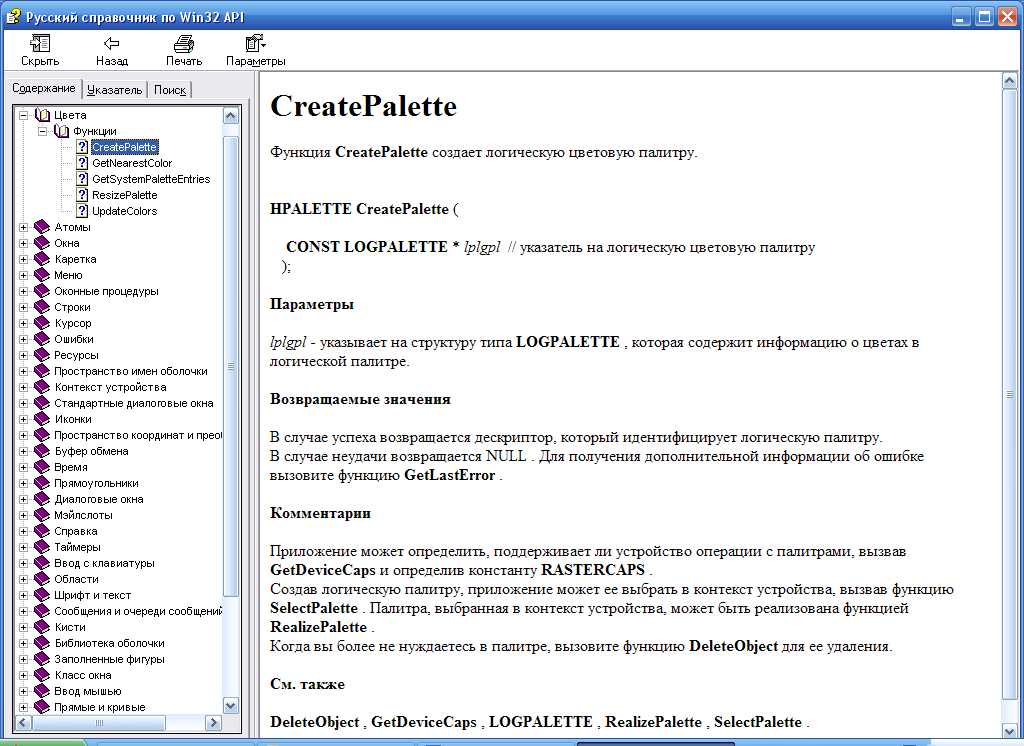Click the open book icon beside Цвета

(x=42, y=115)
